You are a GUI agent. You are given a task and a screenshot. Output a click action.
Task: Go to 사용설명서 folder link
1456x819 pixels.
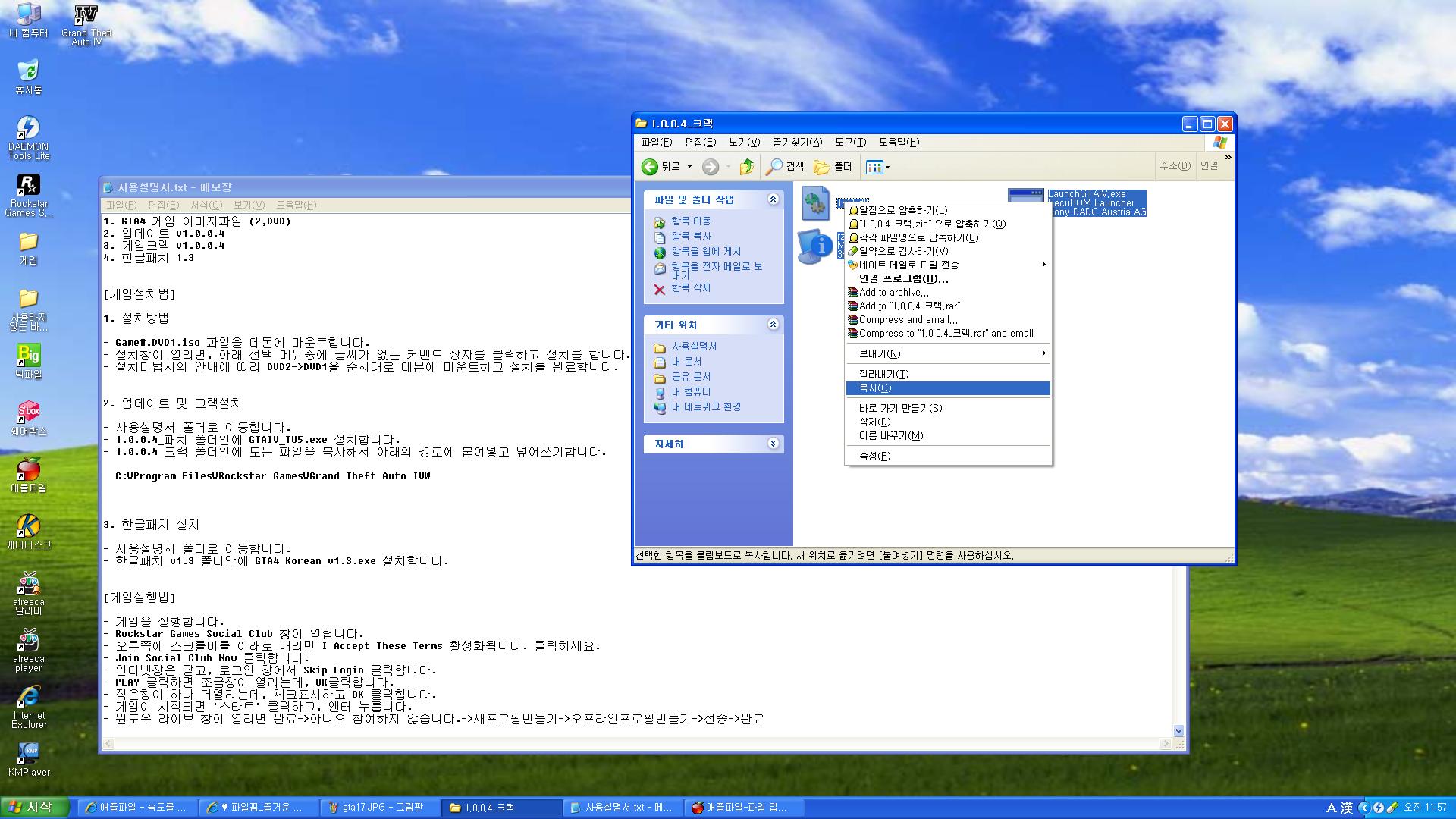694,347
